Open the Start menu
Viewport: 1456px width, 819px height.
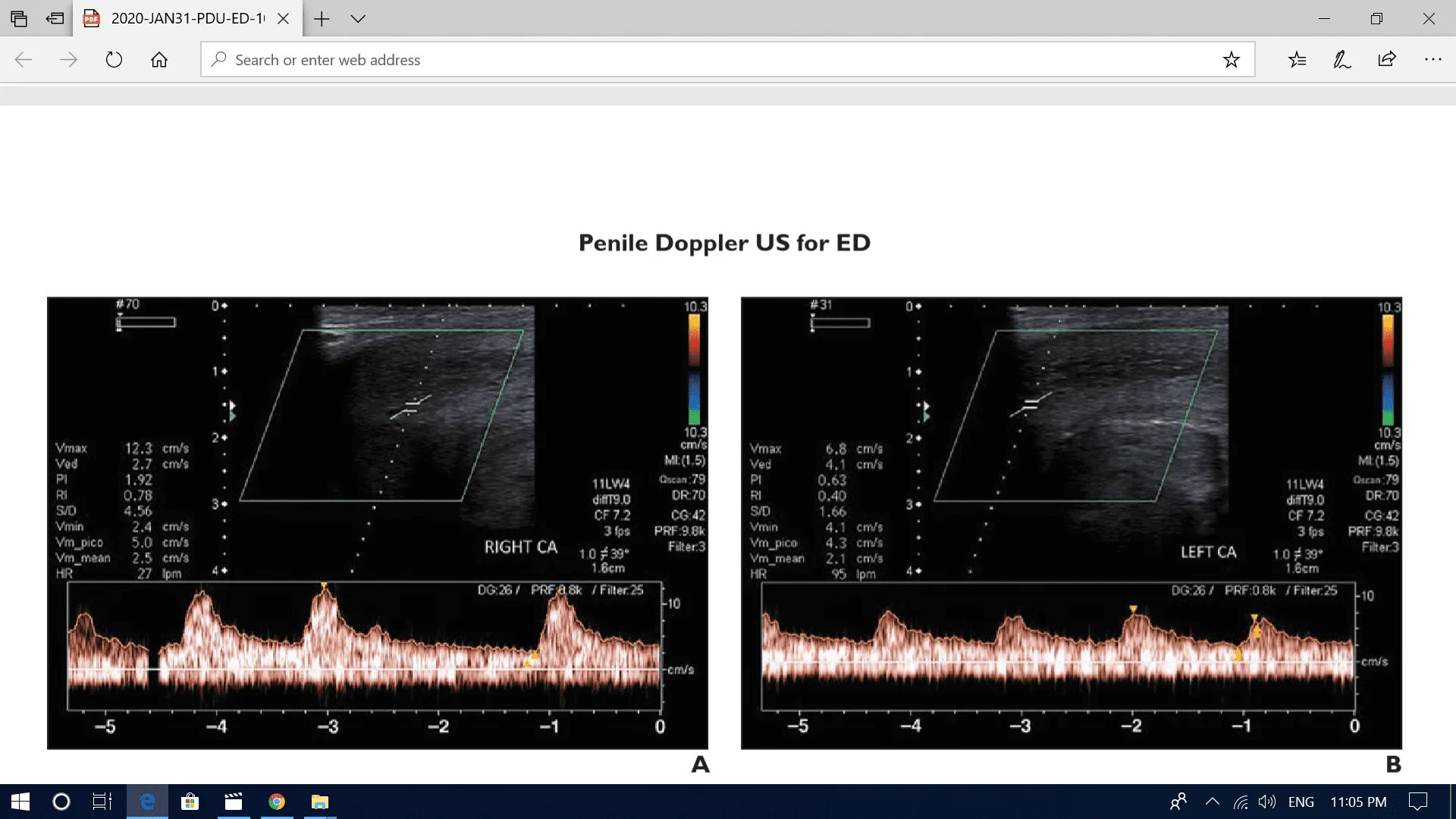(x=18, y=802)
